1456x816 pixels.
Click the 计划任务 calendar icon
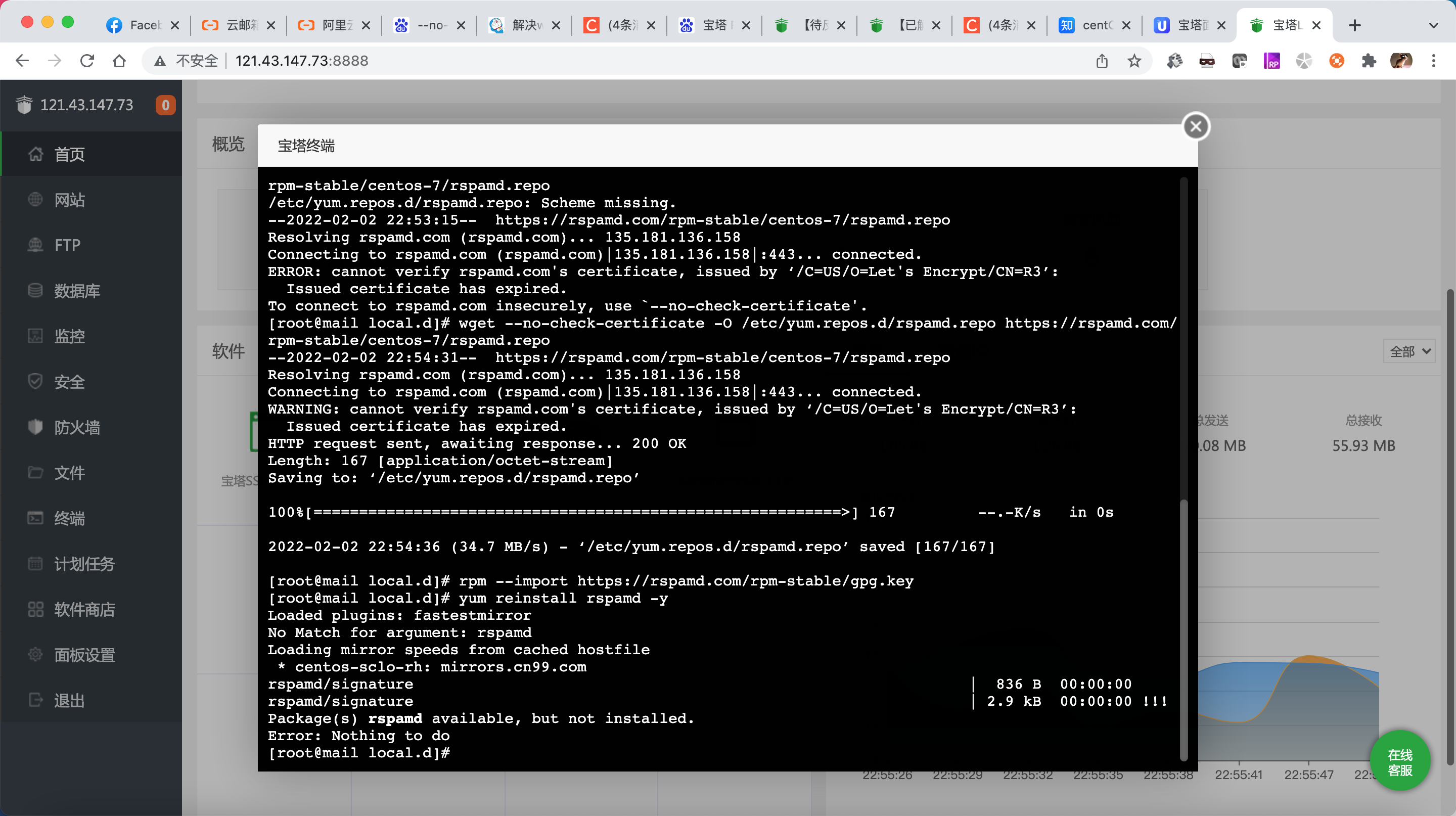(35, 563)
